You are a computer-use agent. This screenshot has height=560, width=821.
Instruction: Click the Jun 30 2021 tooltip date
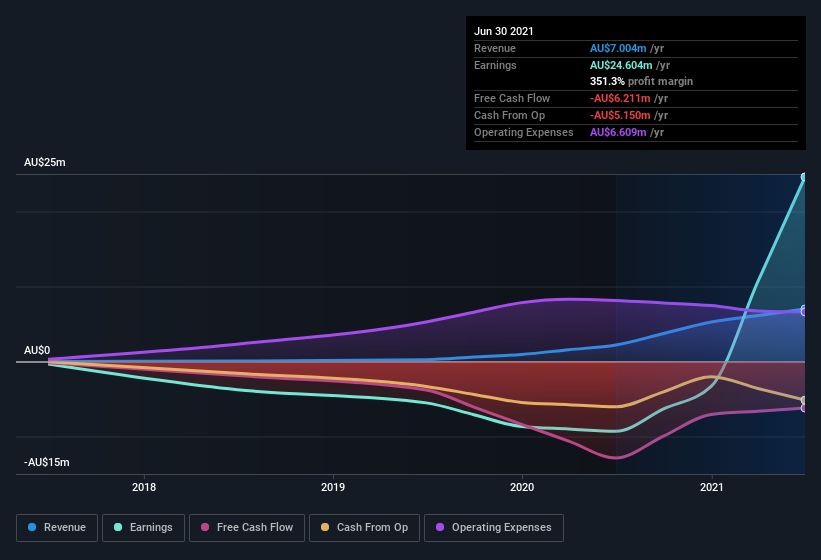coord(504,31)
